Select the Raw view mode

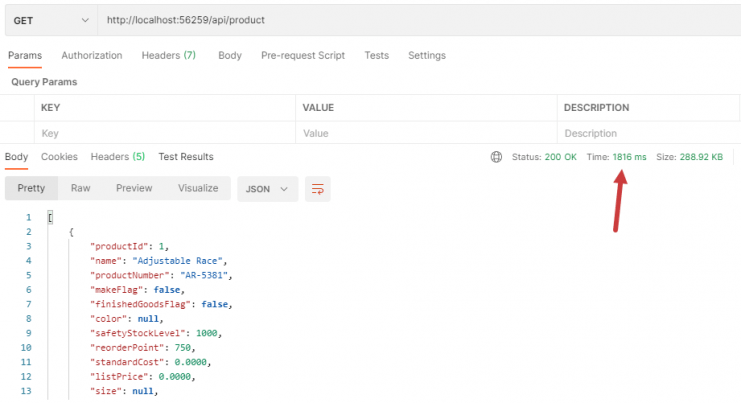click(x=80, y=188)
